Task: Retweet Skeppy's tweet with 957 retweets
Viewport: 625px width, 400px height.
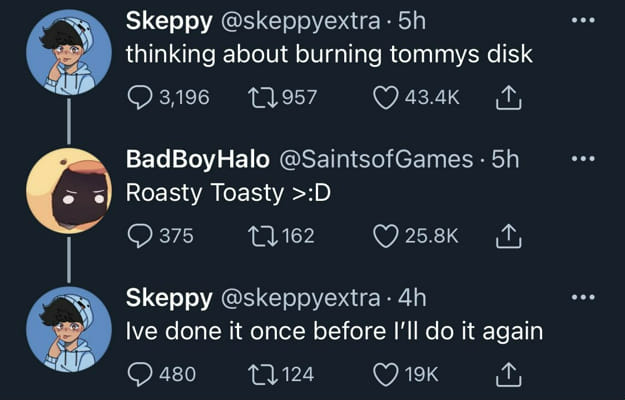Action: point(261,97)
